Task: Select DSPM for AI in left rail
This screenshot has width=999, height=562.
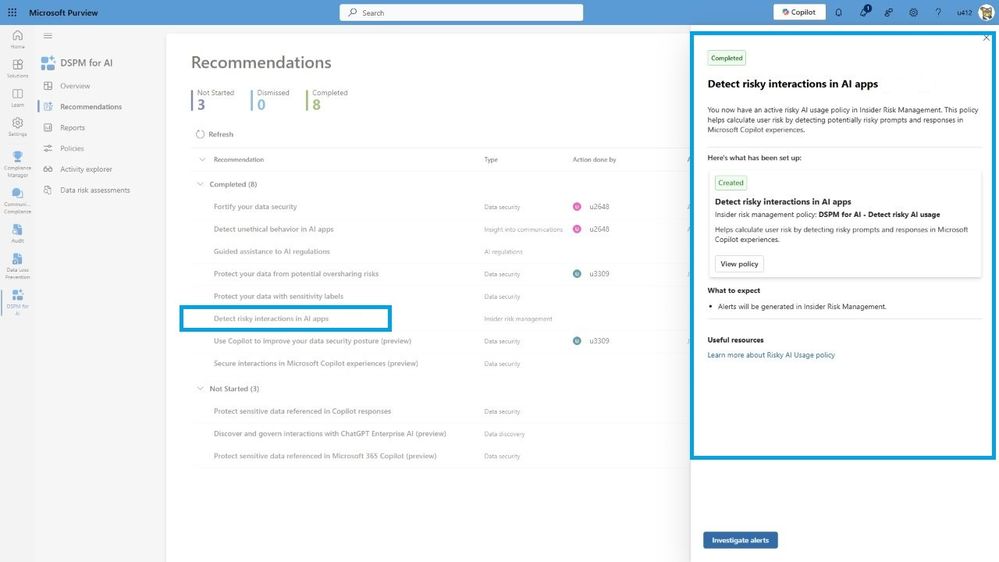Action: click(17, 301)
